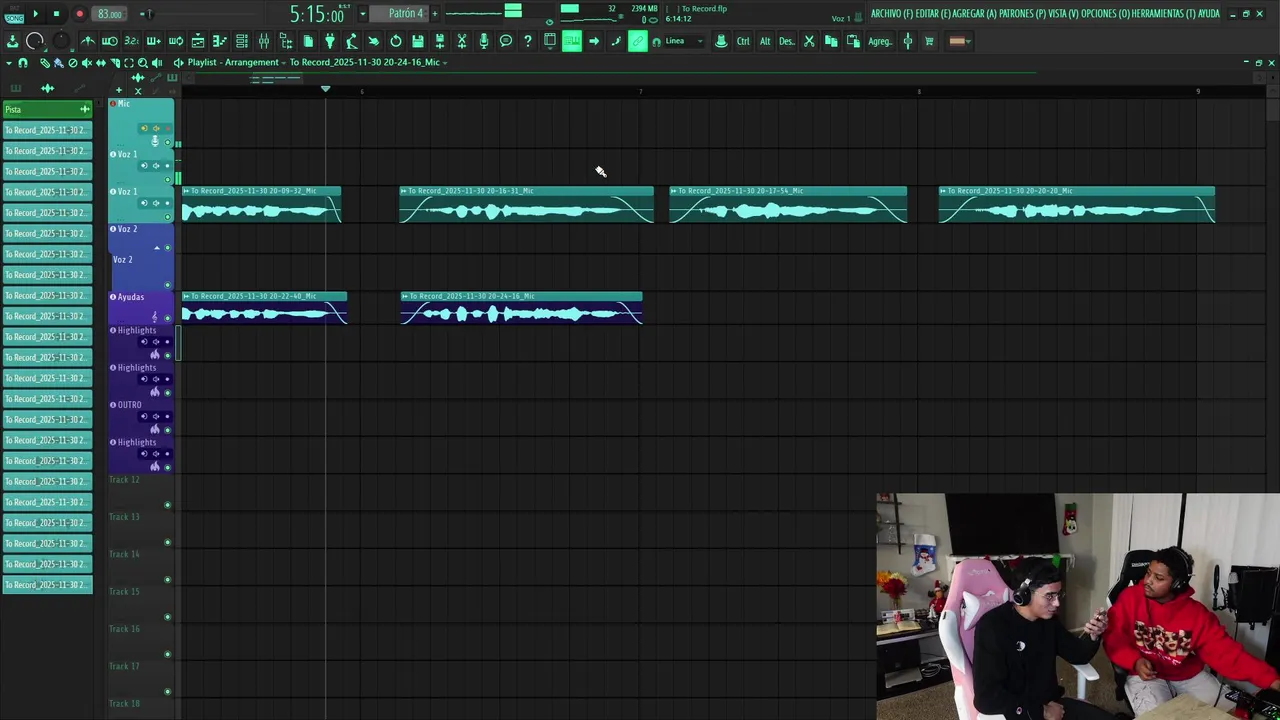Toggle loop recording icon

click(x=176, y=41)
